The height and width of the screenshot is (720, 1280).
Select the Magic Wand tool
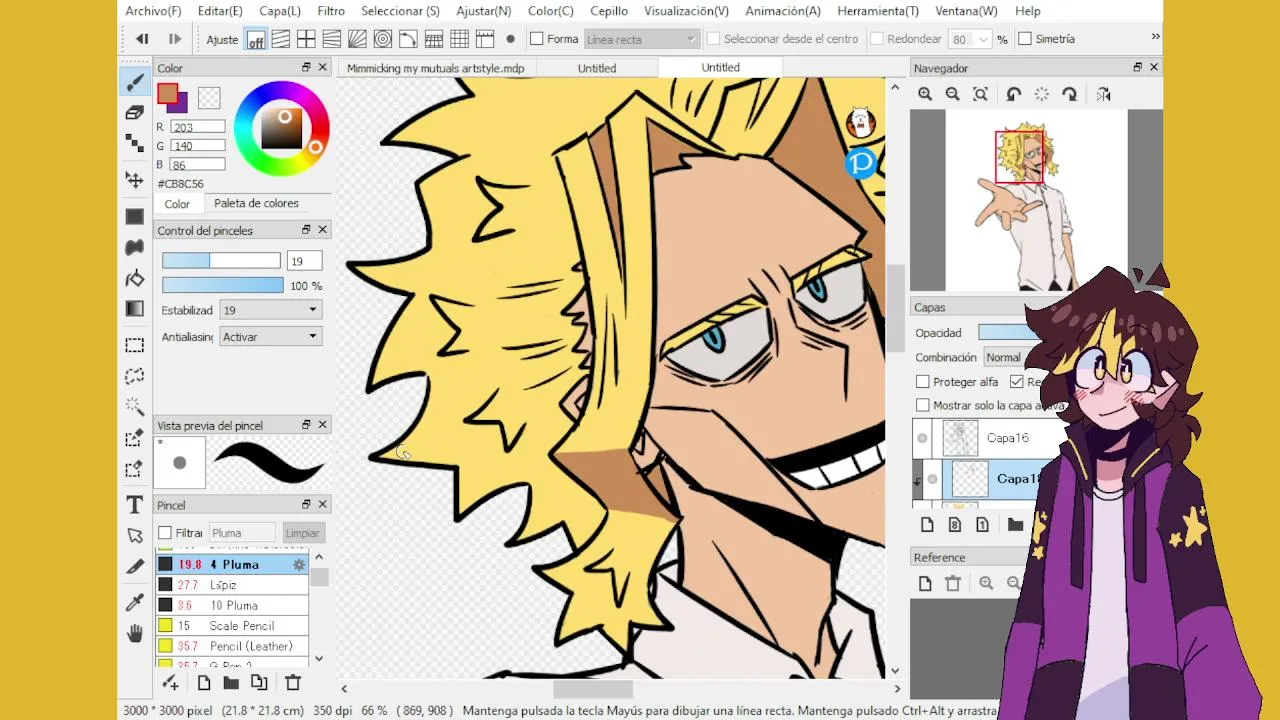coord(135,407)
